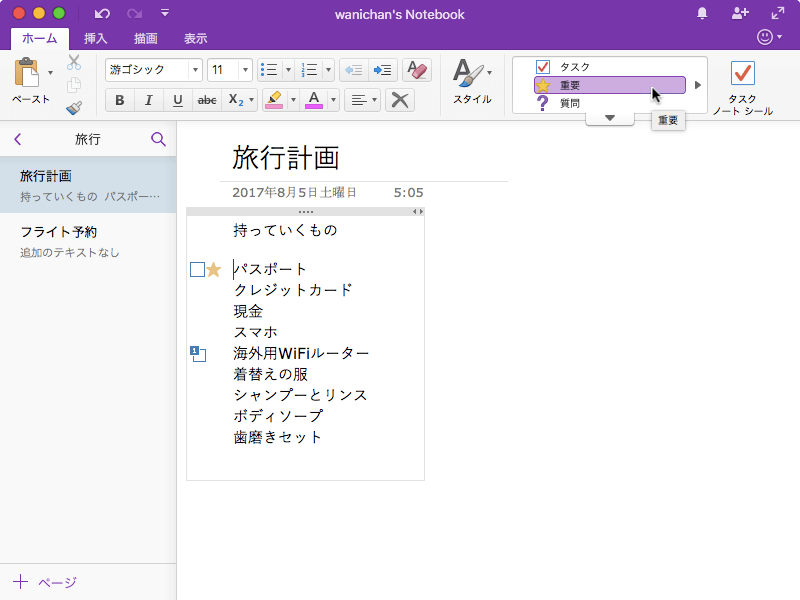Apply the pink text highlight color
Screen dimensions: 800x600
(274, 100)
